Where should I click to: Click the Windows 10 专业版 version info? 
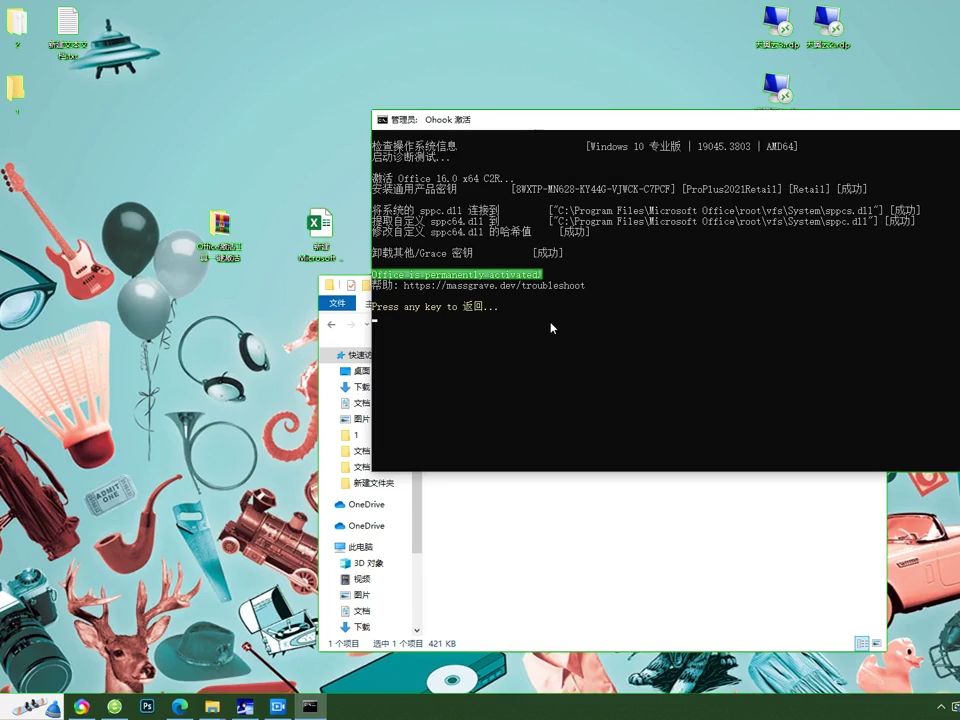tap(692, 146)
